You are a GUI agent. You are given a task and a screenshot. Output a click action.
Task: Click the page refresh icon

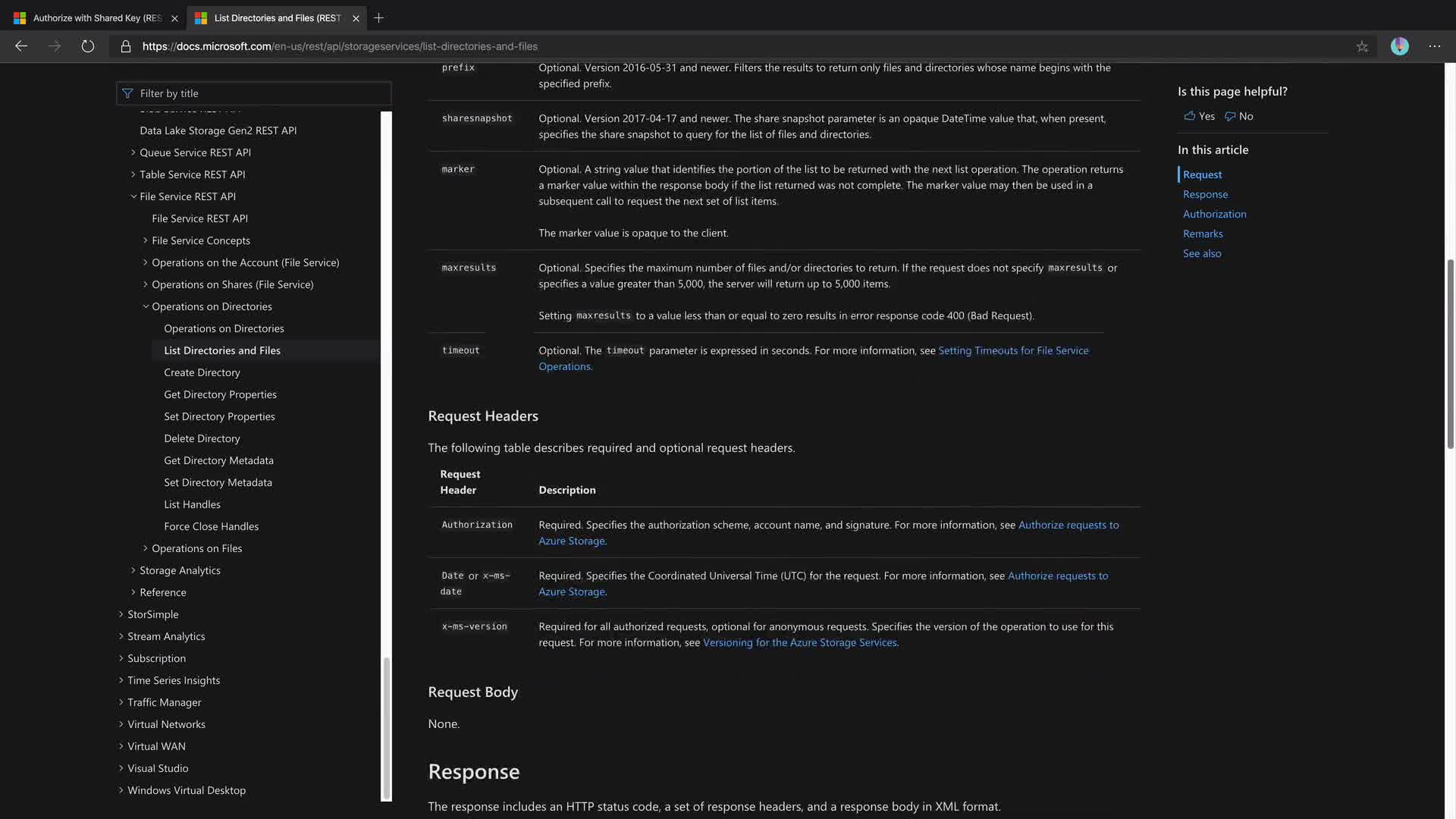(x=88, y=46)
